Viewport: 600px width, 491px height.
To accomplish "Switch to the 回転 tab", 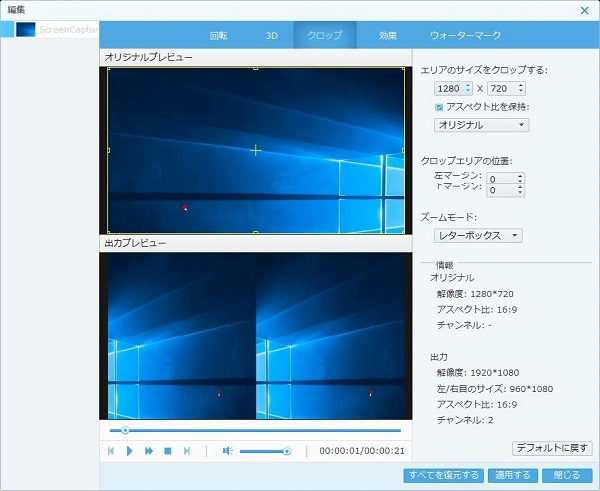I will tap(218, 36).
